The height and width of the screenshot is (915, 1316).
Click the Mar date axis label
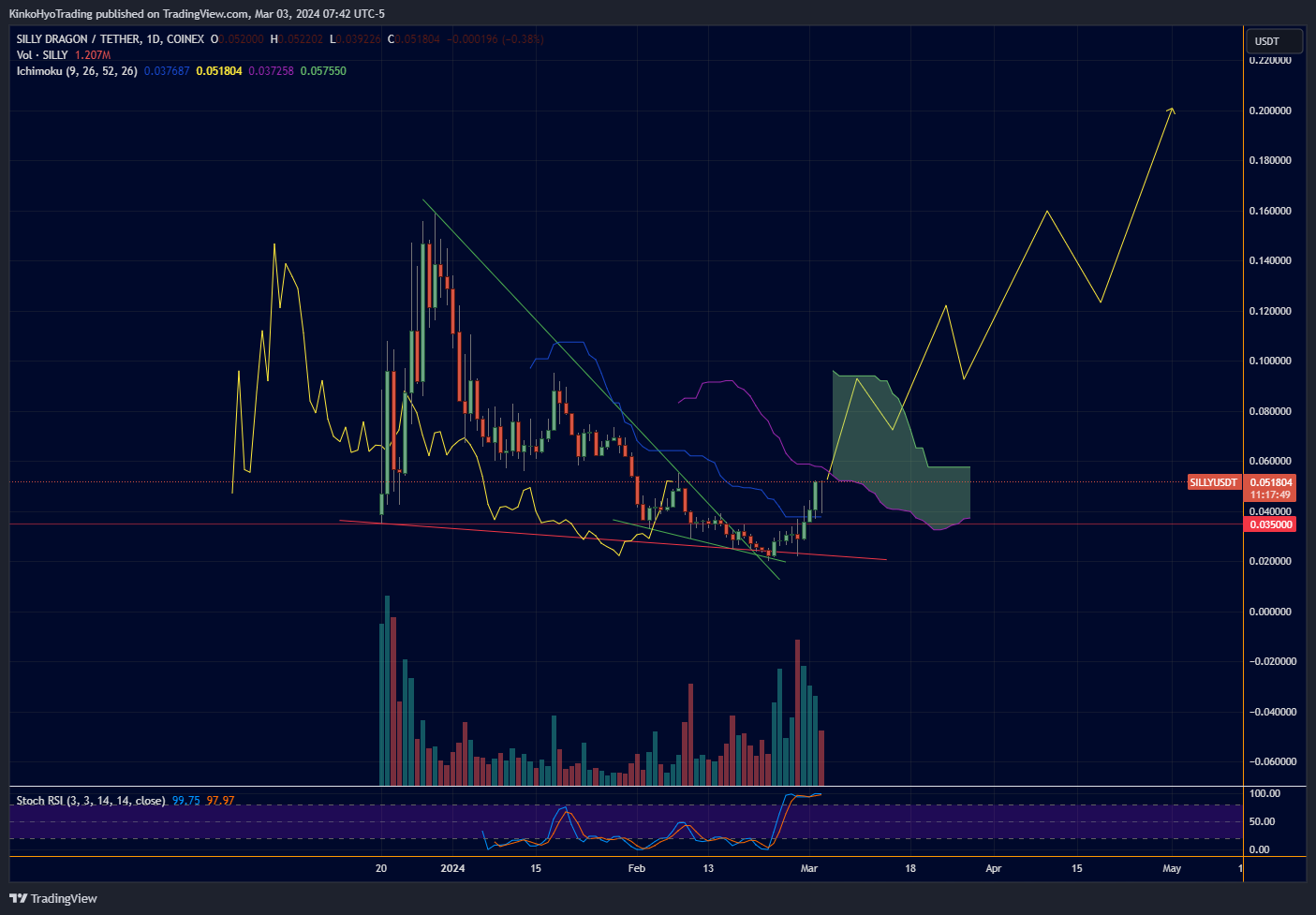[x=809, y=868]
